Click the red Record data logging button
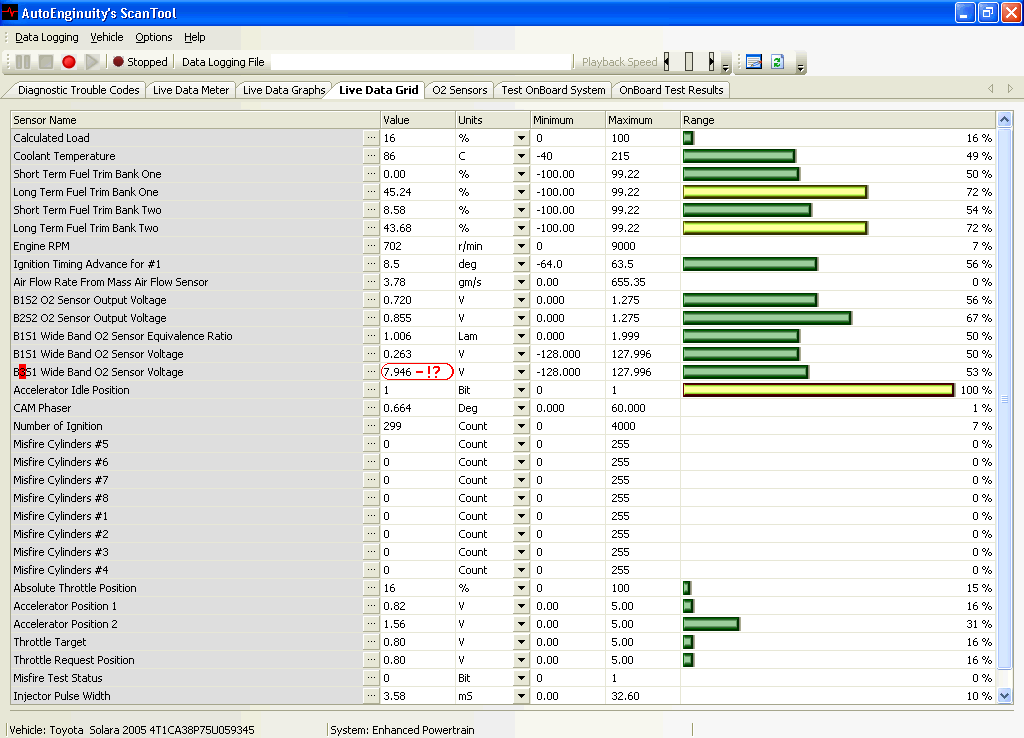 [69, 62]
